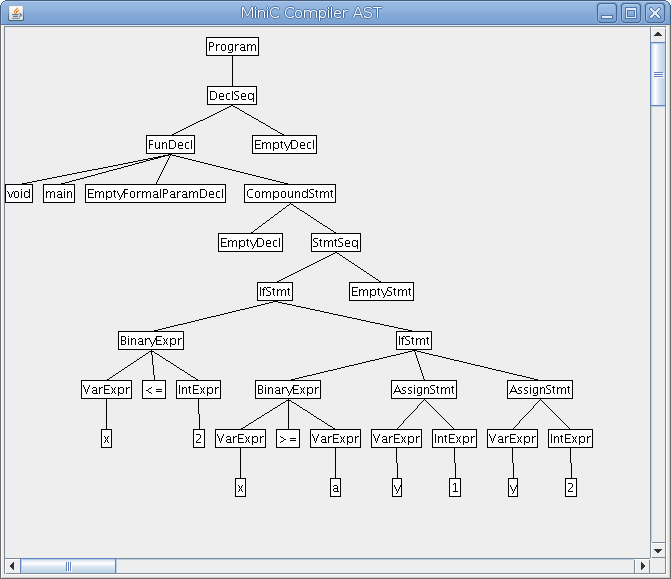Click the EmptyStmt node
The height and width of the screenshot is (579, 671).
tap(381, 292)
